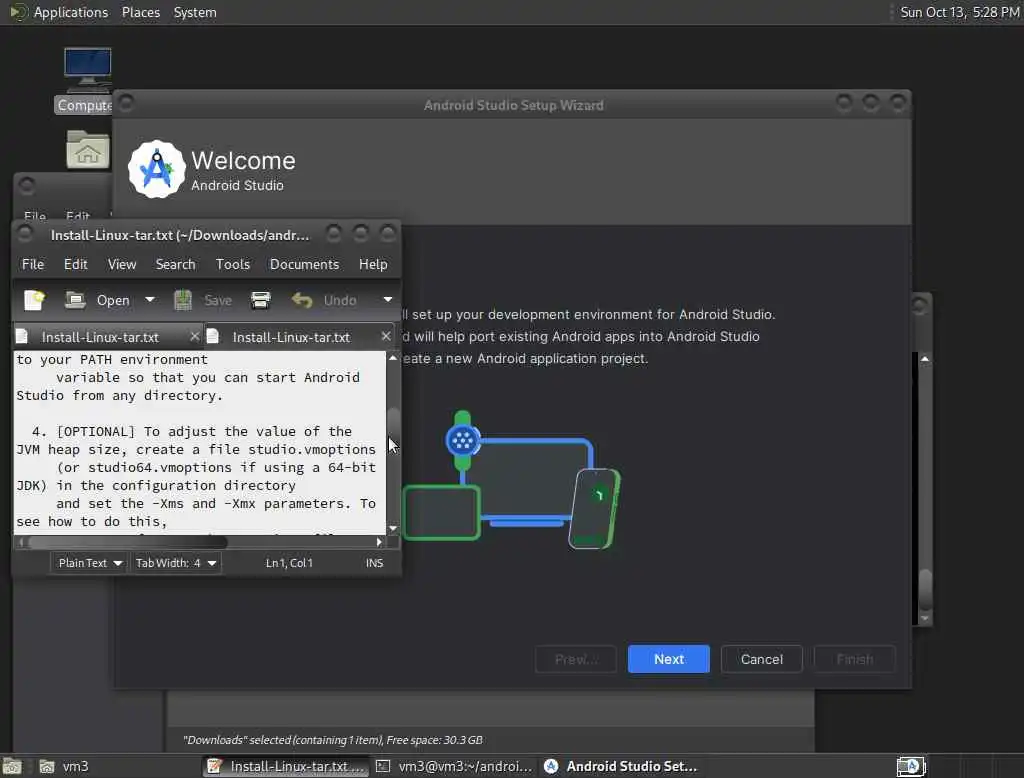
Task: Click the Android Studio logo icon
Action: point(157,169)
